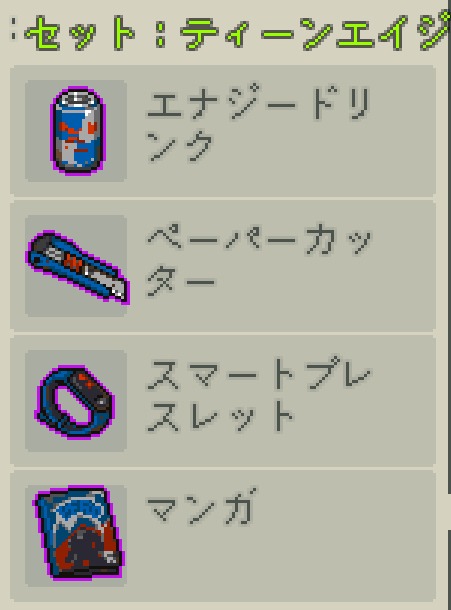Click the エナジードリンク item name
This screenshot has height=610, width=451.
point(258,124)
